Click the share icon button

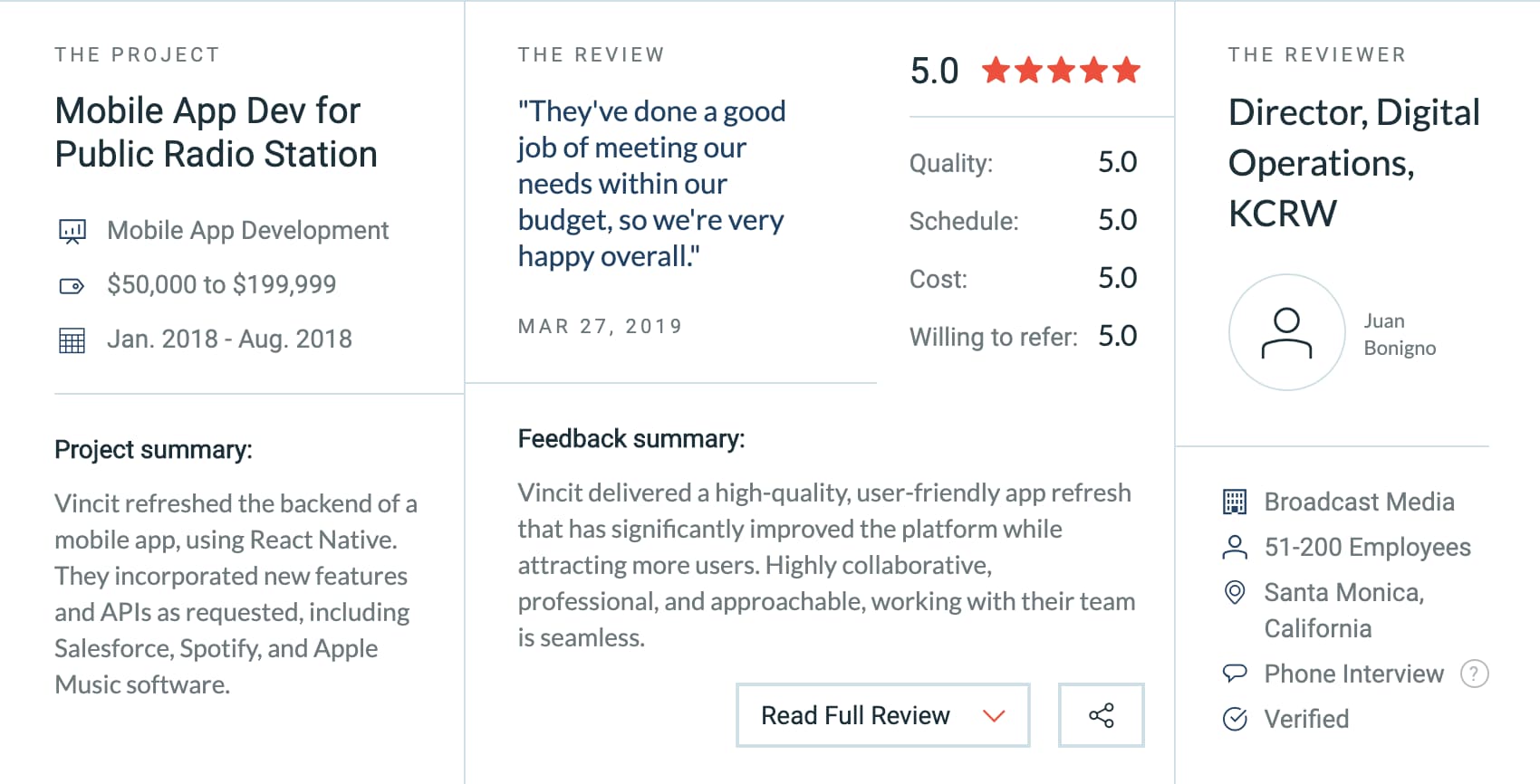pos(1101,715)
